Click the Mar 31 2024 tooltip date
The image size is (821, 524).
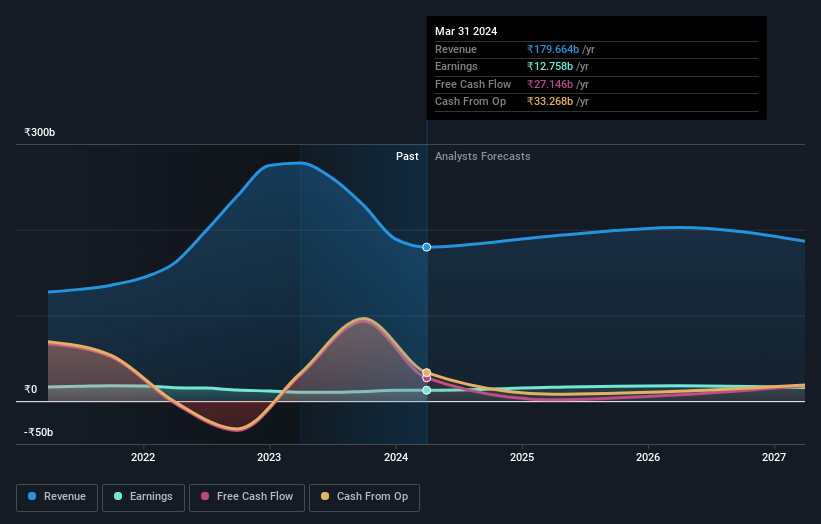click(466, 31)
